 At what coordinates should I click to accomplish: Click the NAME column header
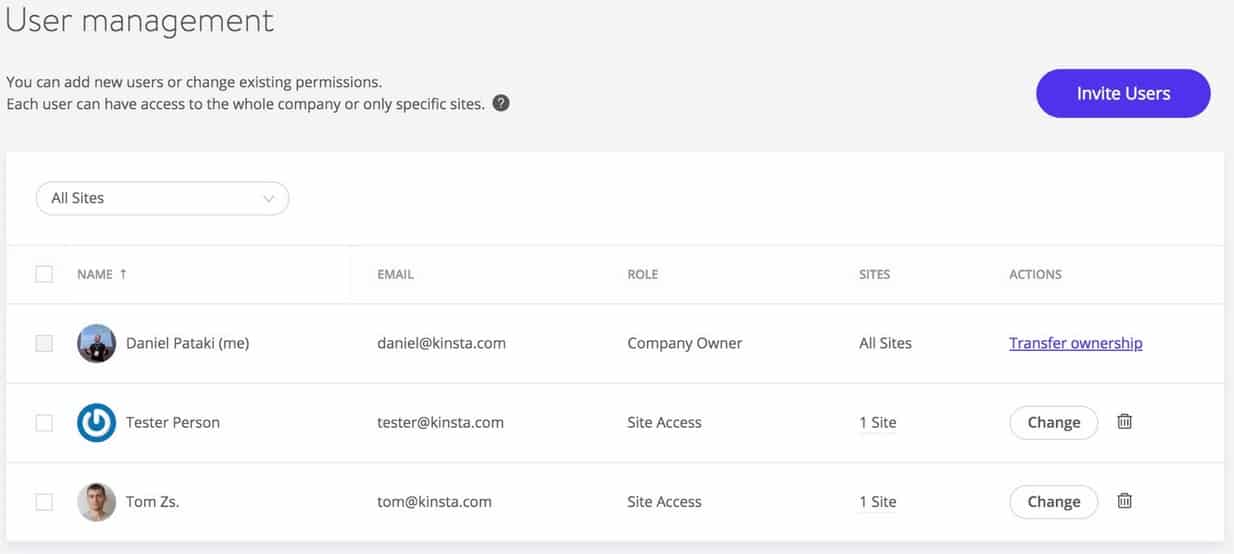(x=95, y=274)
